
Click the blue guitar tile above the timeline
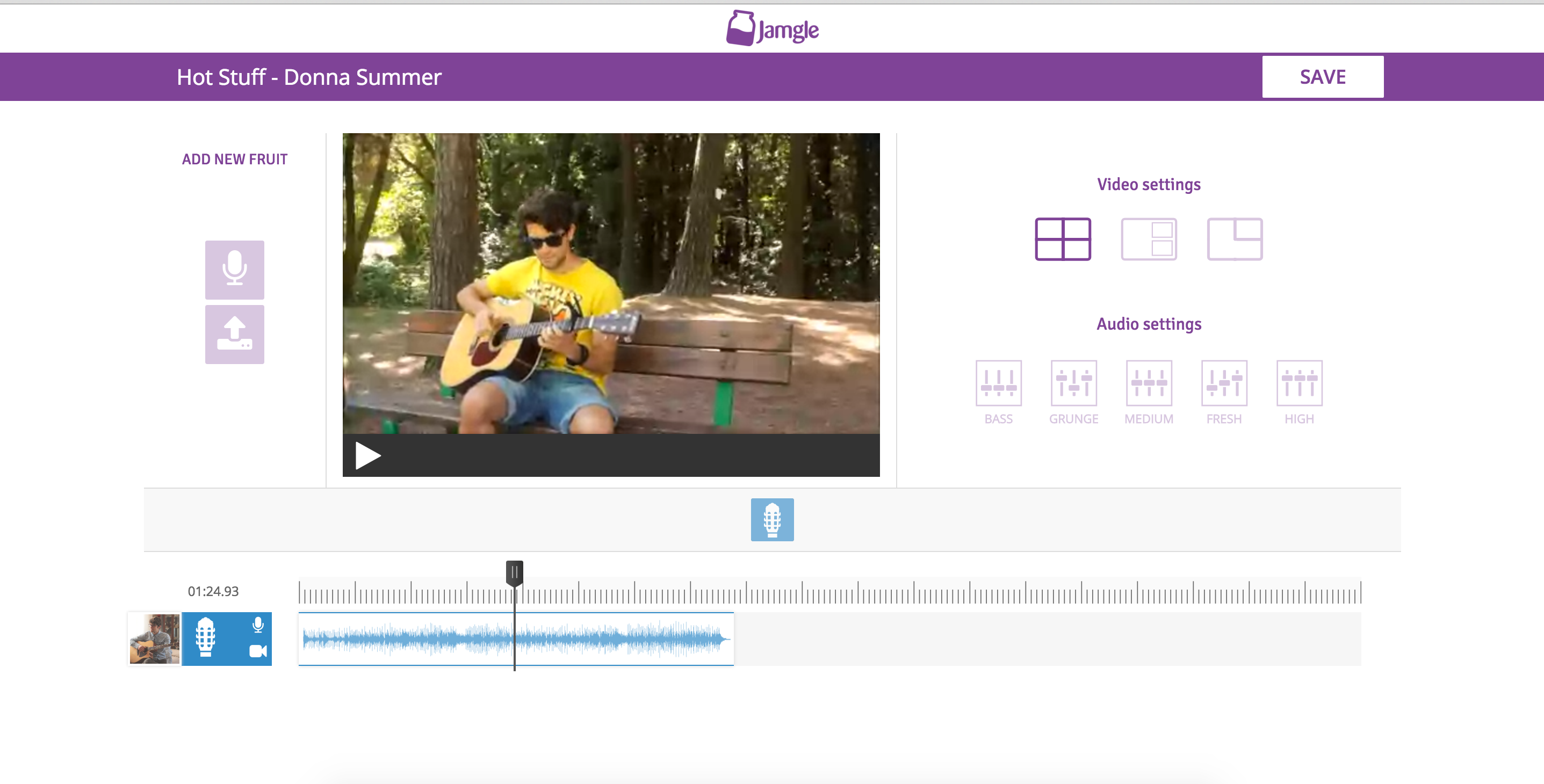pos(772,519)
